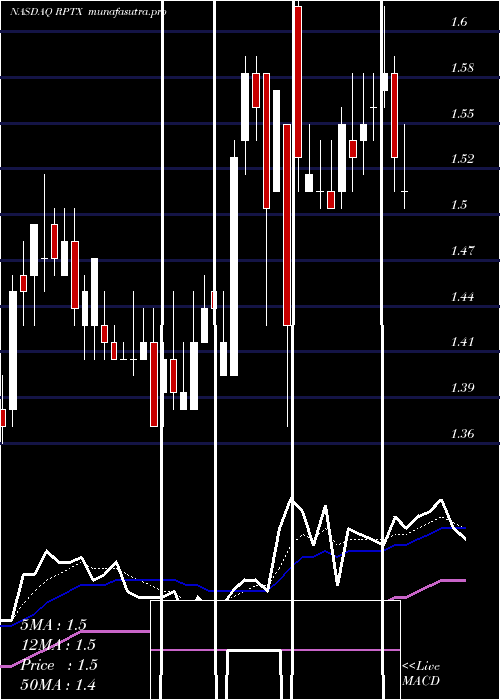Screen dimensions: 500x700
Task: Click the long red candlestick dropping to 1.44
Action: [287, 225]
